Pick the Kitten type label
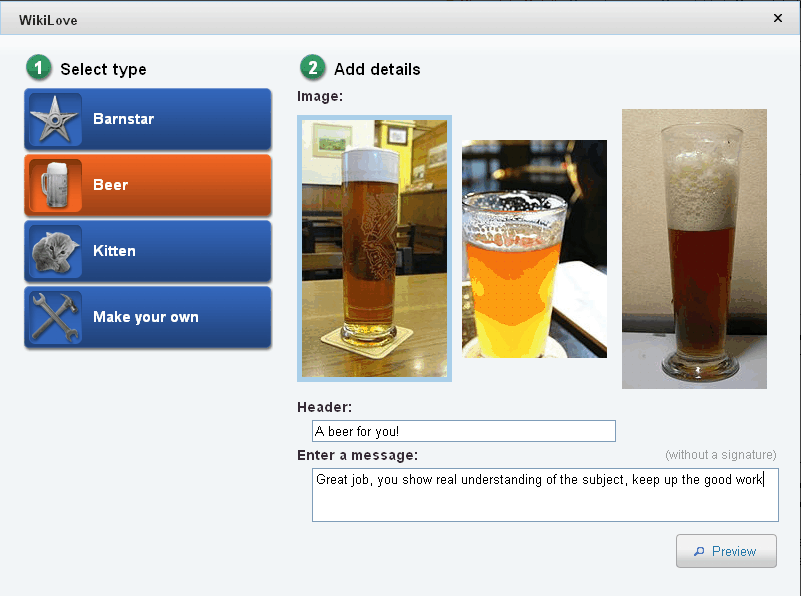Viewport: 801px width, 596px height. [x=114, y=251]
